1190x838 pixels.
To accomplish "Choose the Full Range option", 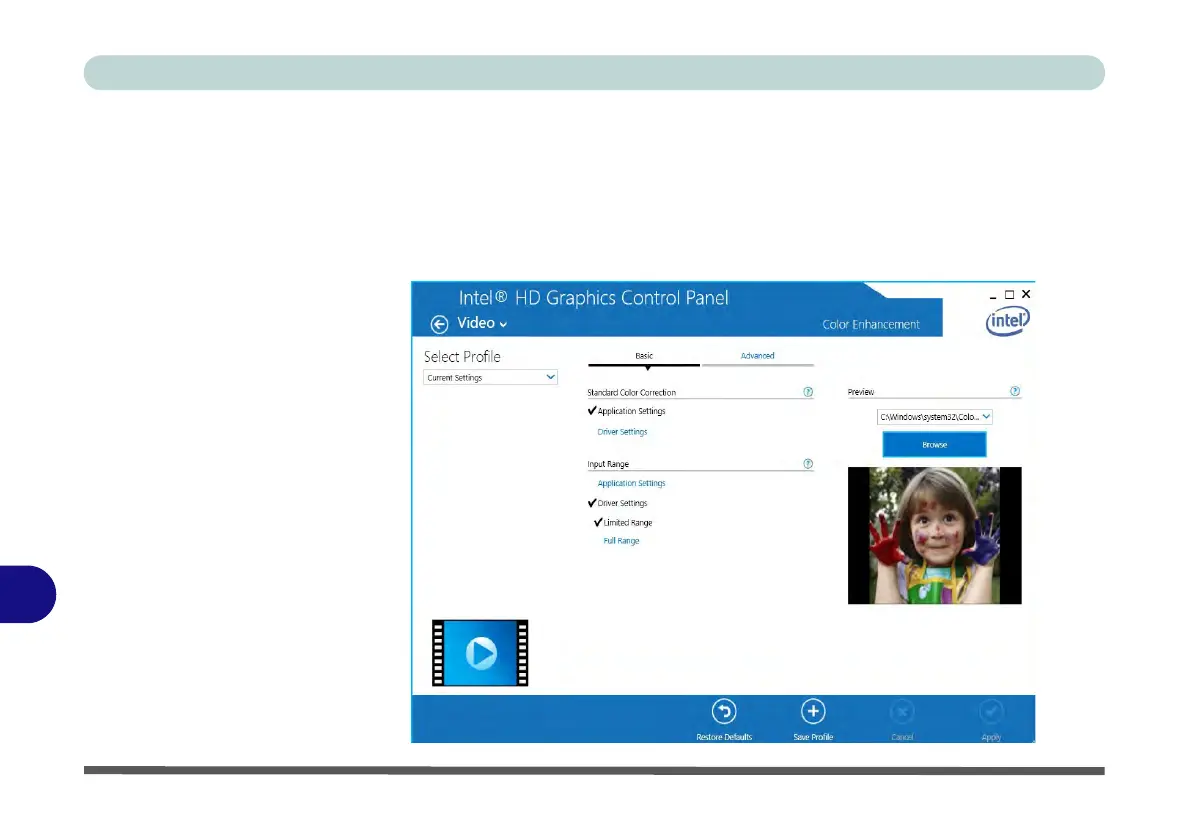I will pos(621,541).
